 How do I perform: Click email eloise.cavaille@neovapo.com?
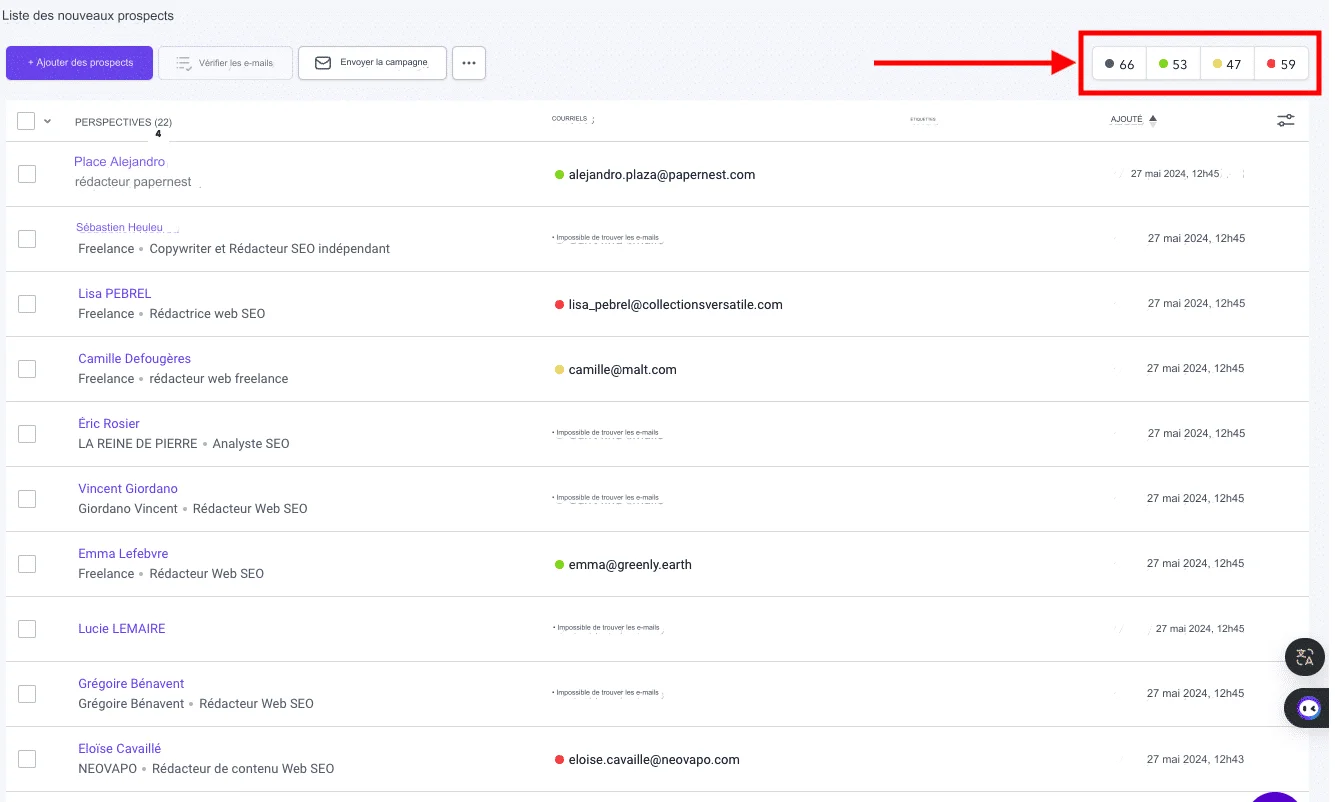654,760
